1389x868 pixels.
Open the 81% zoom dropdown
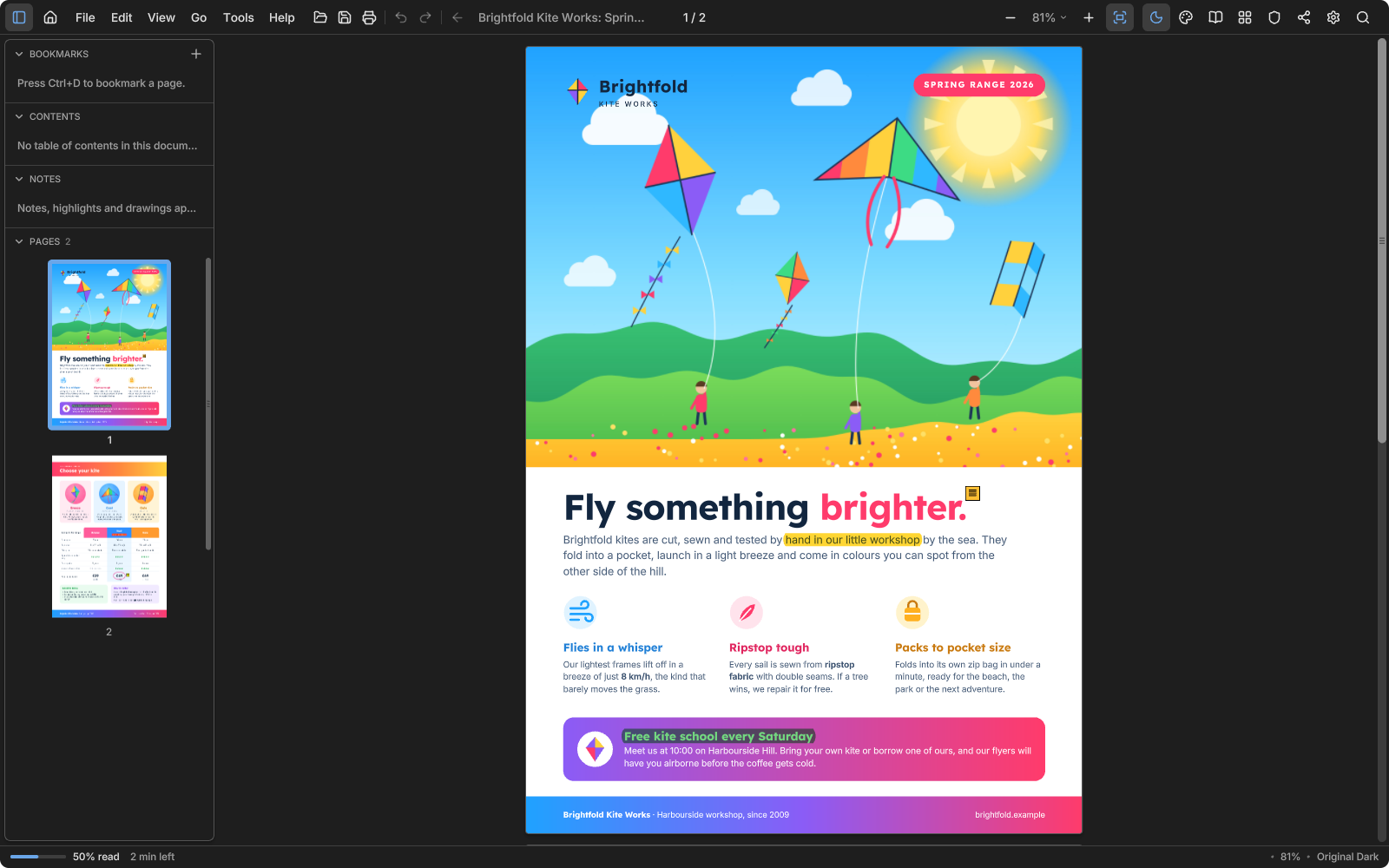[x=1049, y=17]
